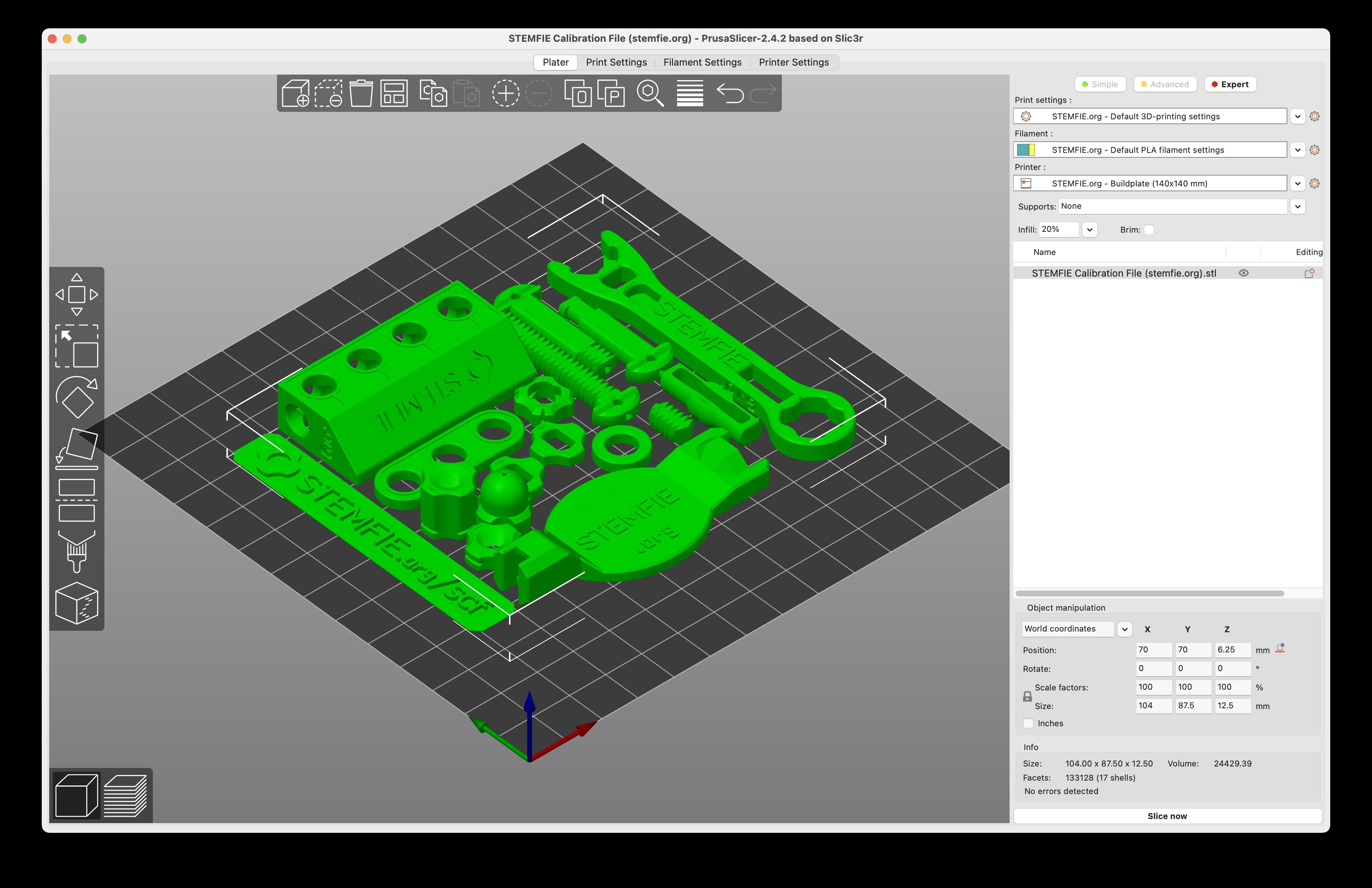Image resolution: width=1372 pixels, height=888 pixels.
Task: Click the Slice now button
Action: pyautogui.click(x=1167, y=816)
